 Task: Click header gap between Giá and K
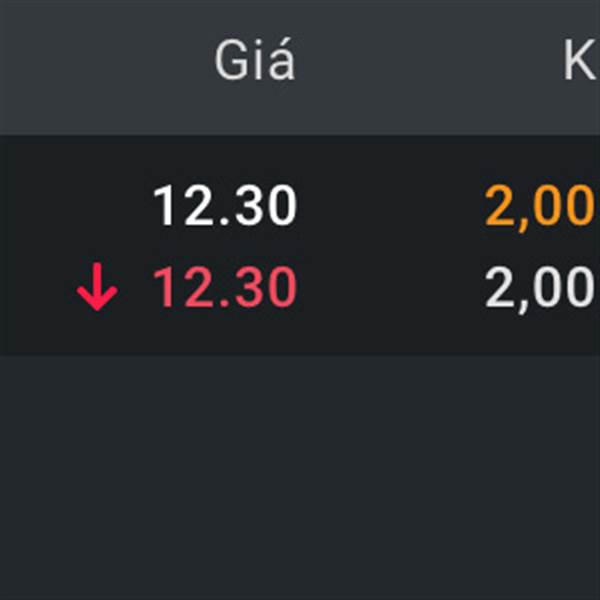(x=429, y=60)
